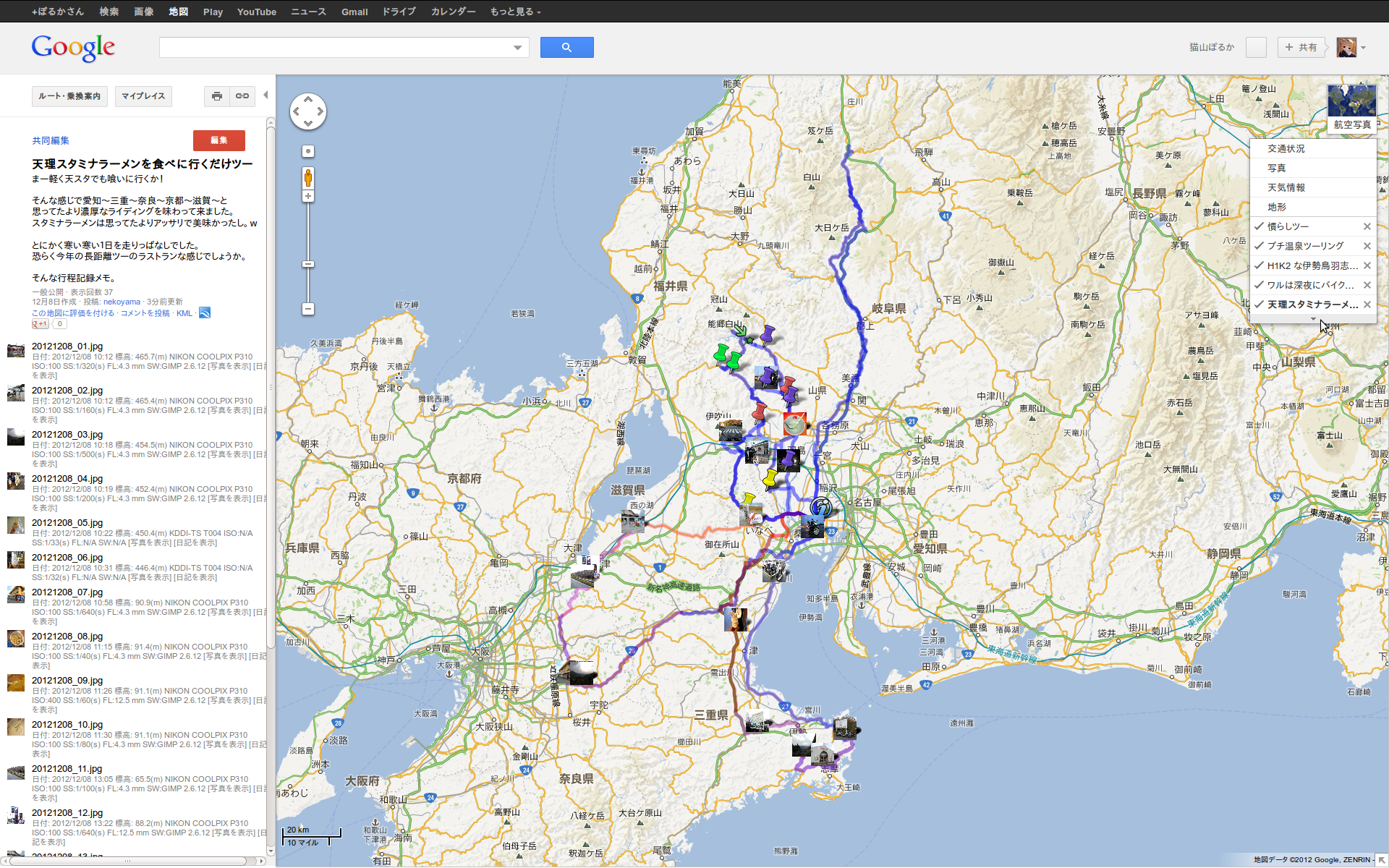Viewport: 1389px width, 868px height.
Task: Click the red 編集 edit button
Action: click(218, 140)
